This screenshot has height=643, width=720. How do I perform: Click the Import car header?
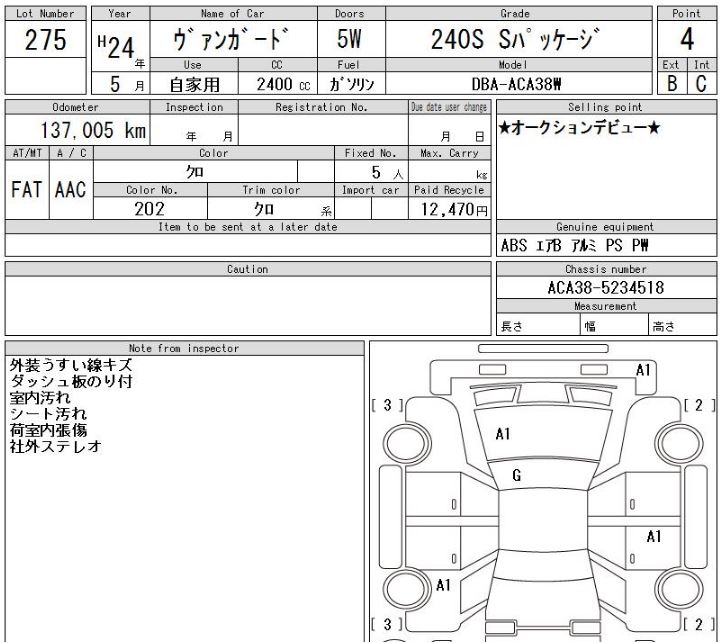click(371, 190)
